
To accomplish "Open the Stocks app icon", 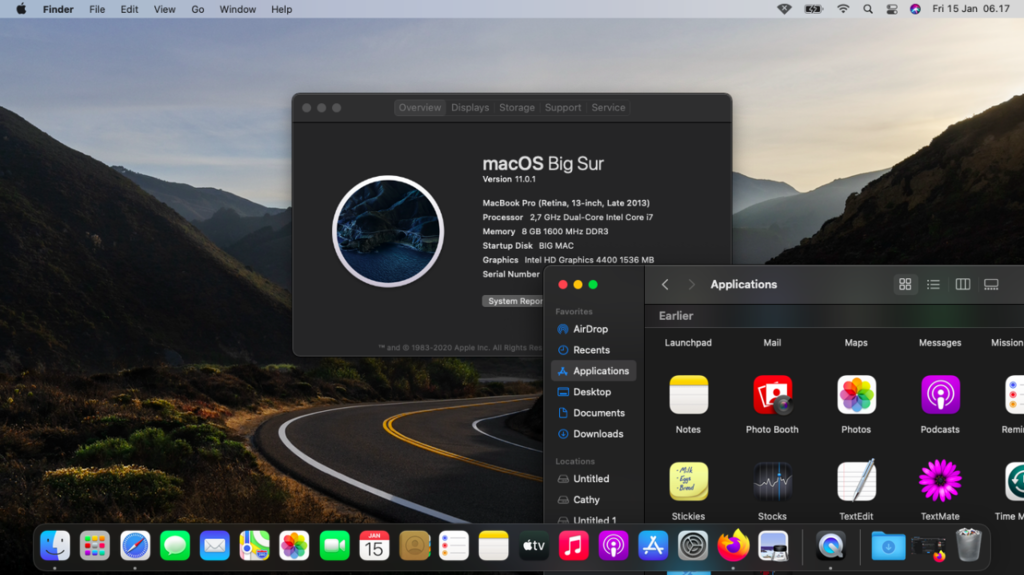I will tap(772, 482).
